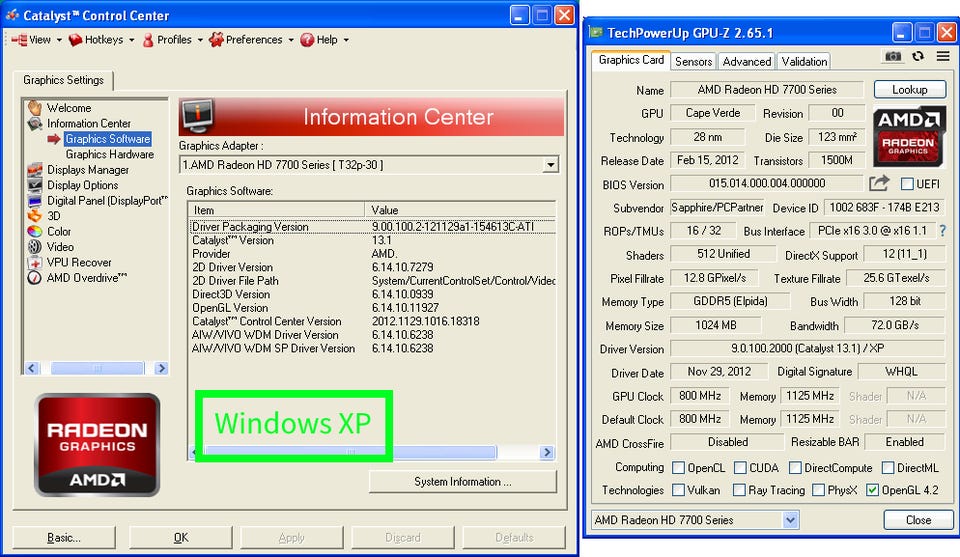This screenshot has width=960, height=557.
Task: Click the Color wheel icon
Action: click(35, 231)
